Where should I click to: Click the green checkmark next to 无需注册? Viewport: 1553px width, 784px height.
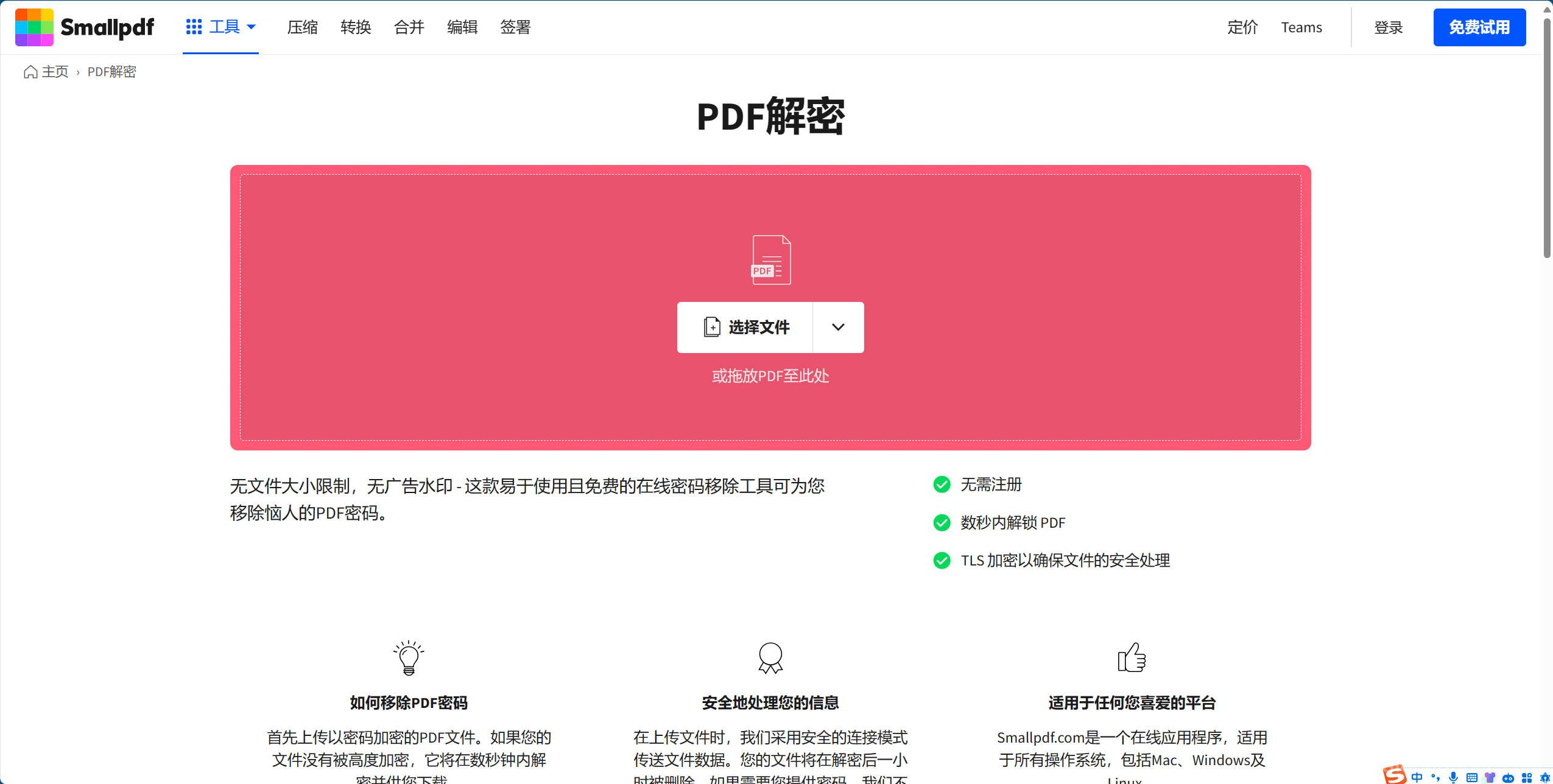942,485
